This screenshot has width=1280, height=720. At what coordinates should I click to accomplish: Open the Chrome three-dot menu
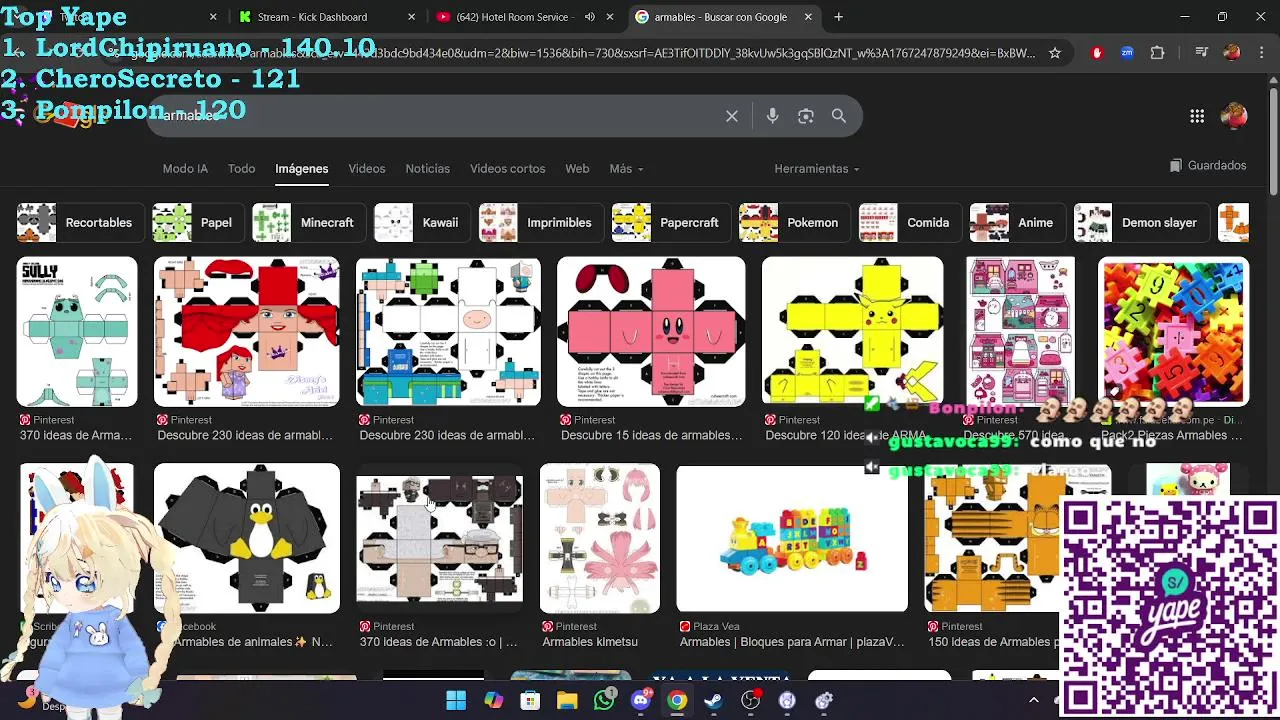click(1260, 53)
